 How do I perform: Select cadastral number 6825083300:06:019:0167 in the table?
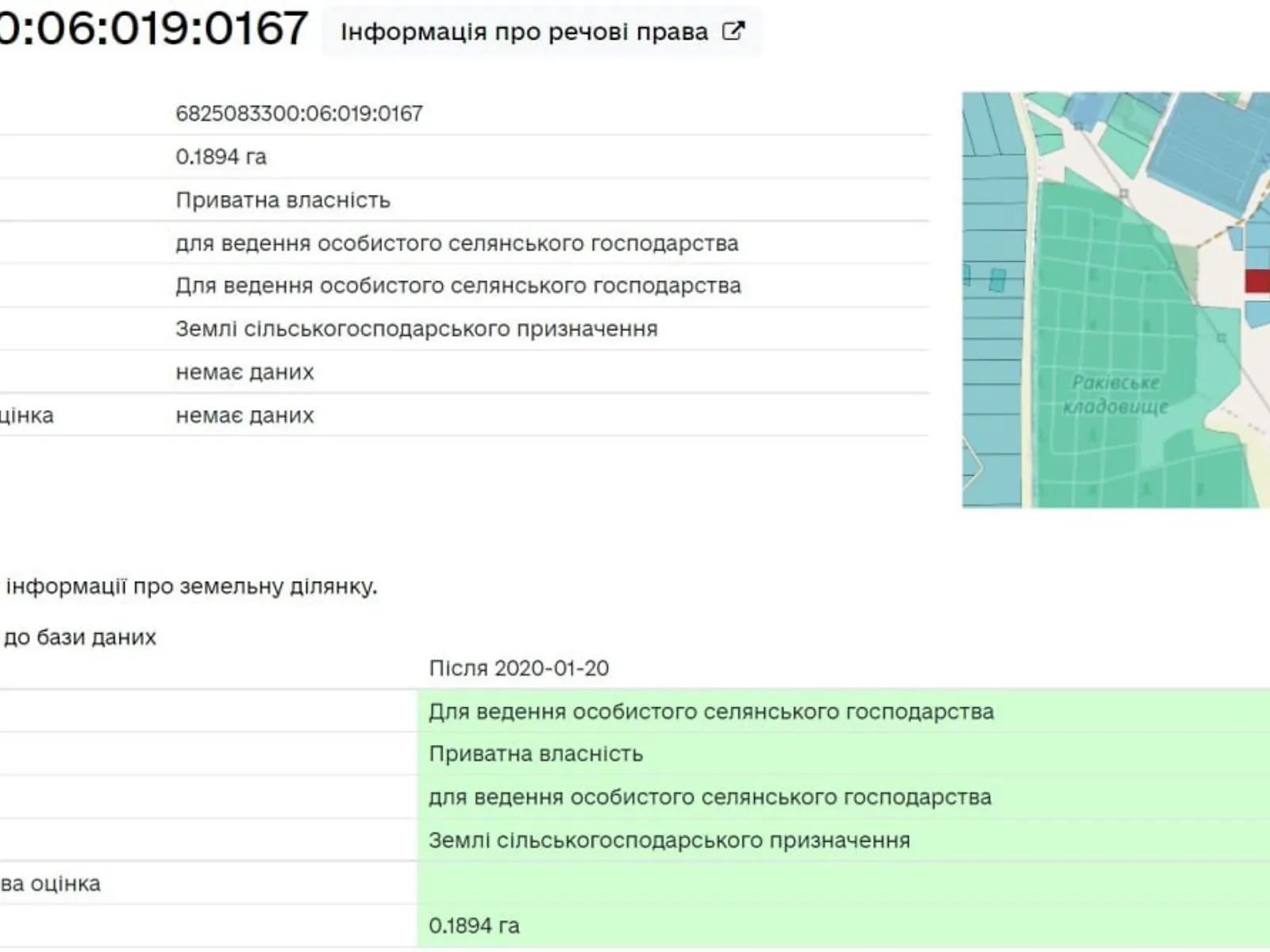(299, 113)
